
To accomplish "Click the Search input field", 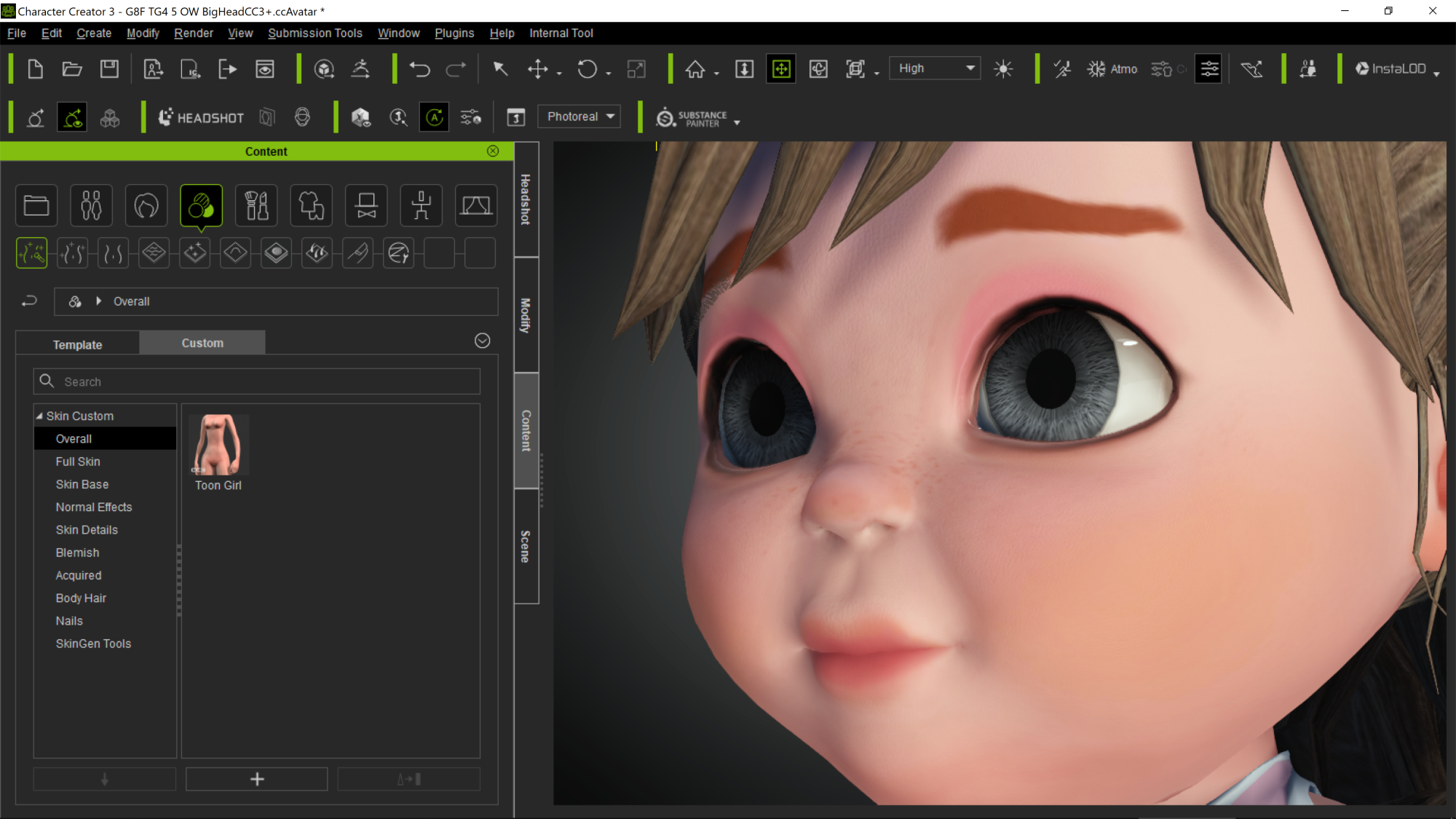I will point(256,381).
